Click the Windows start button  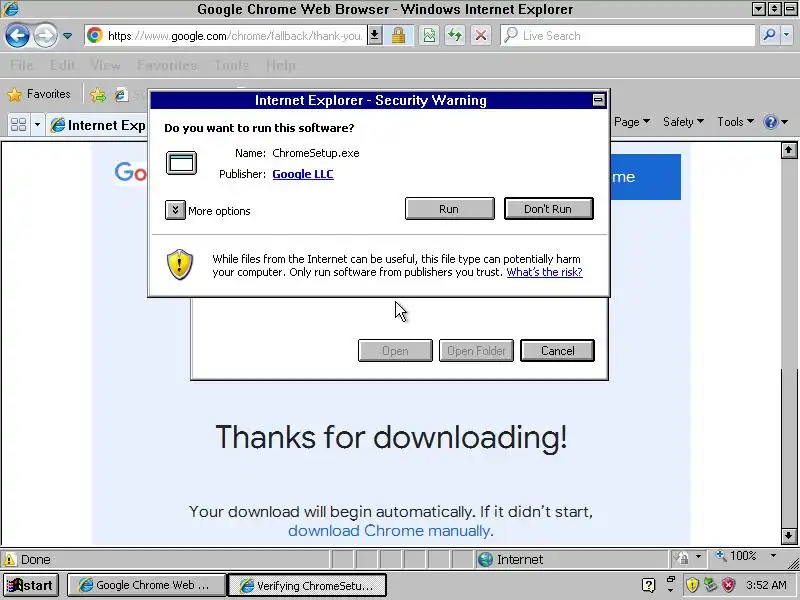coord(31,585)
